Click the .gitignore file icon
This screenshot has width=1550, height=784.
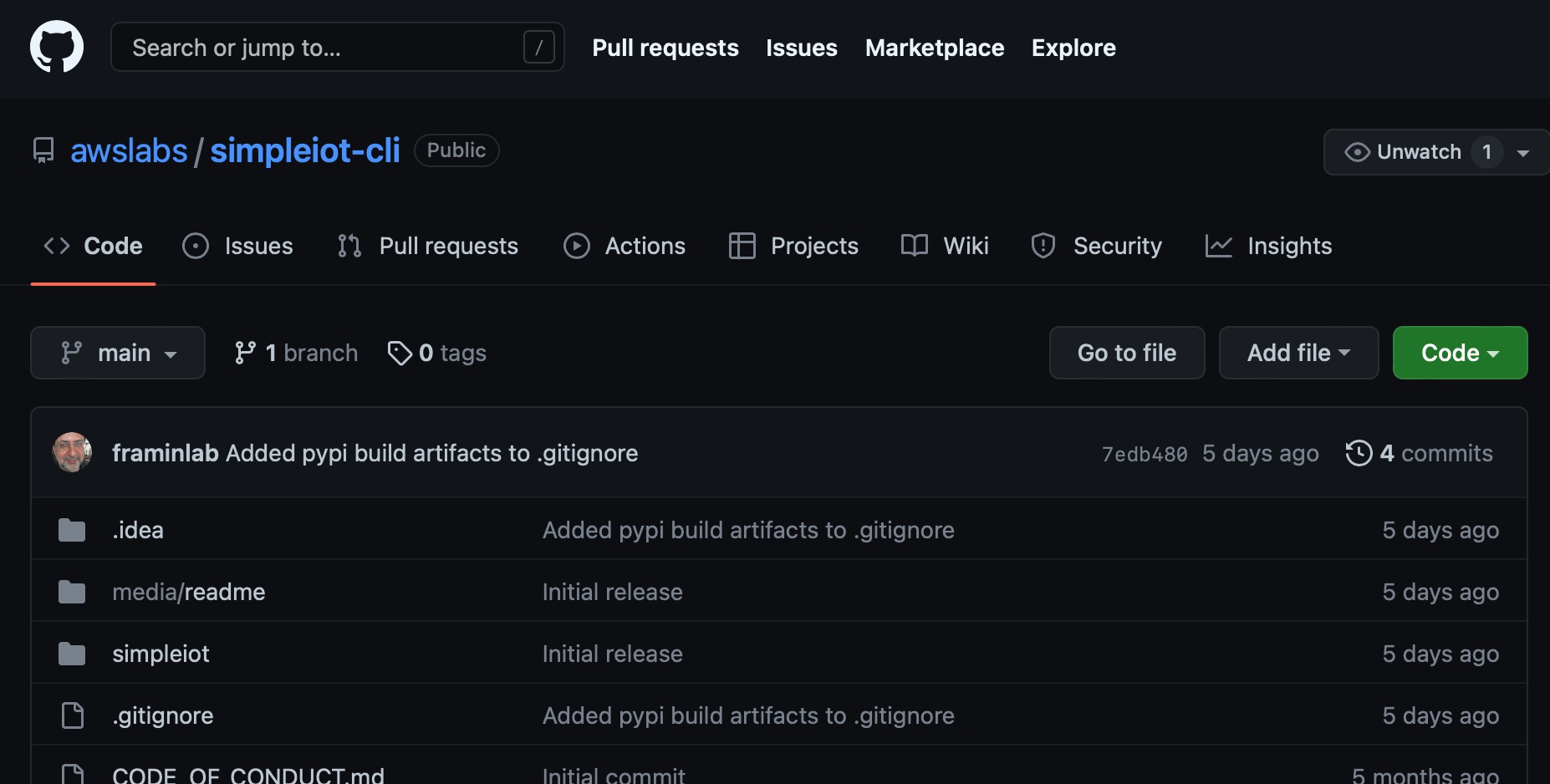click(x=73, y=715)
